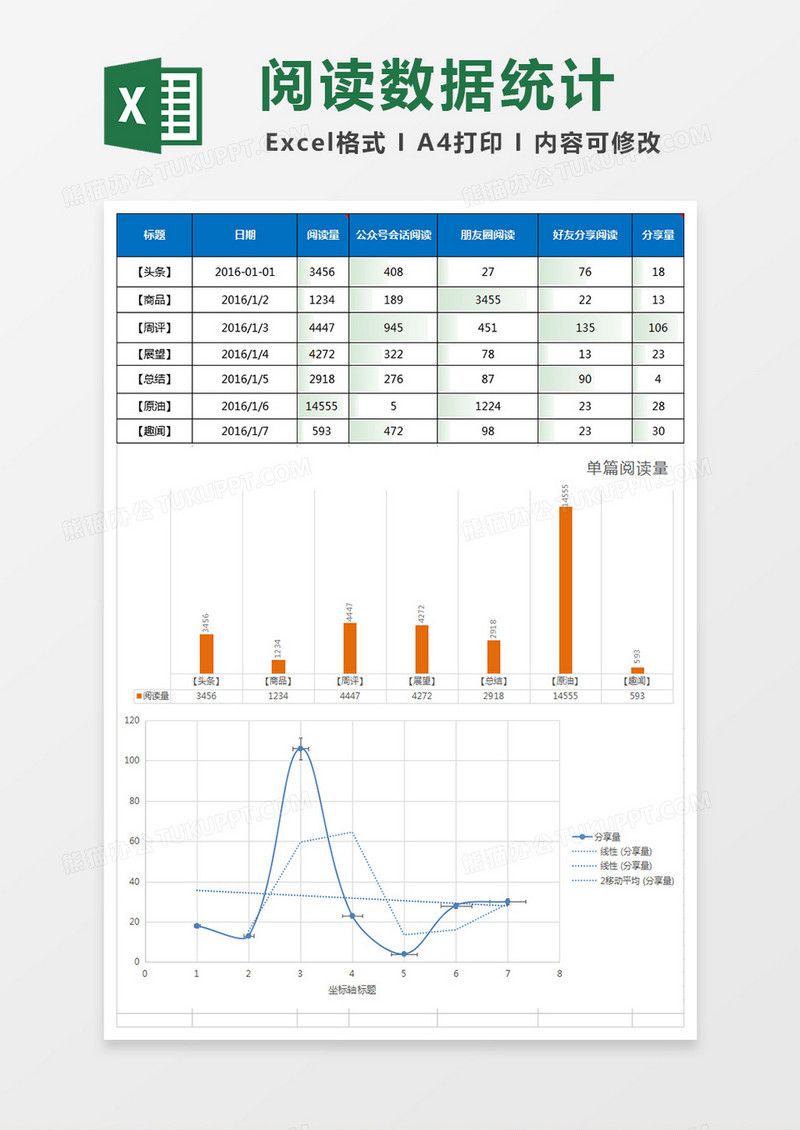This screenshot has height=1130, width=800.
Task: Click the peak data point at 106
Action: 300,748
